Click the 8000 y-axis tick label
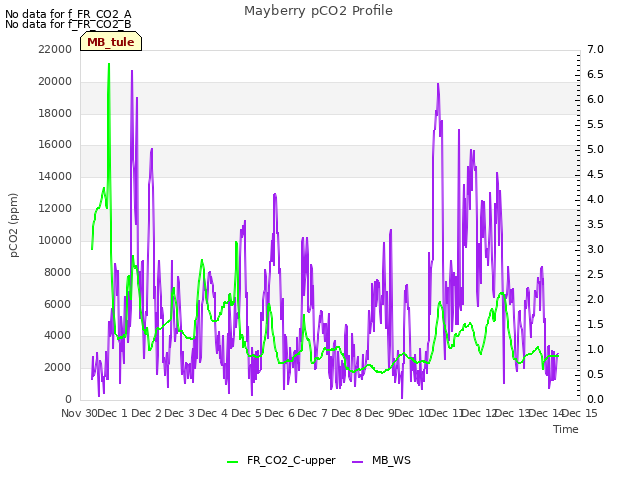 [58, 272]
